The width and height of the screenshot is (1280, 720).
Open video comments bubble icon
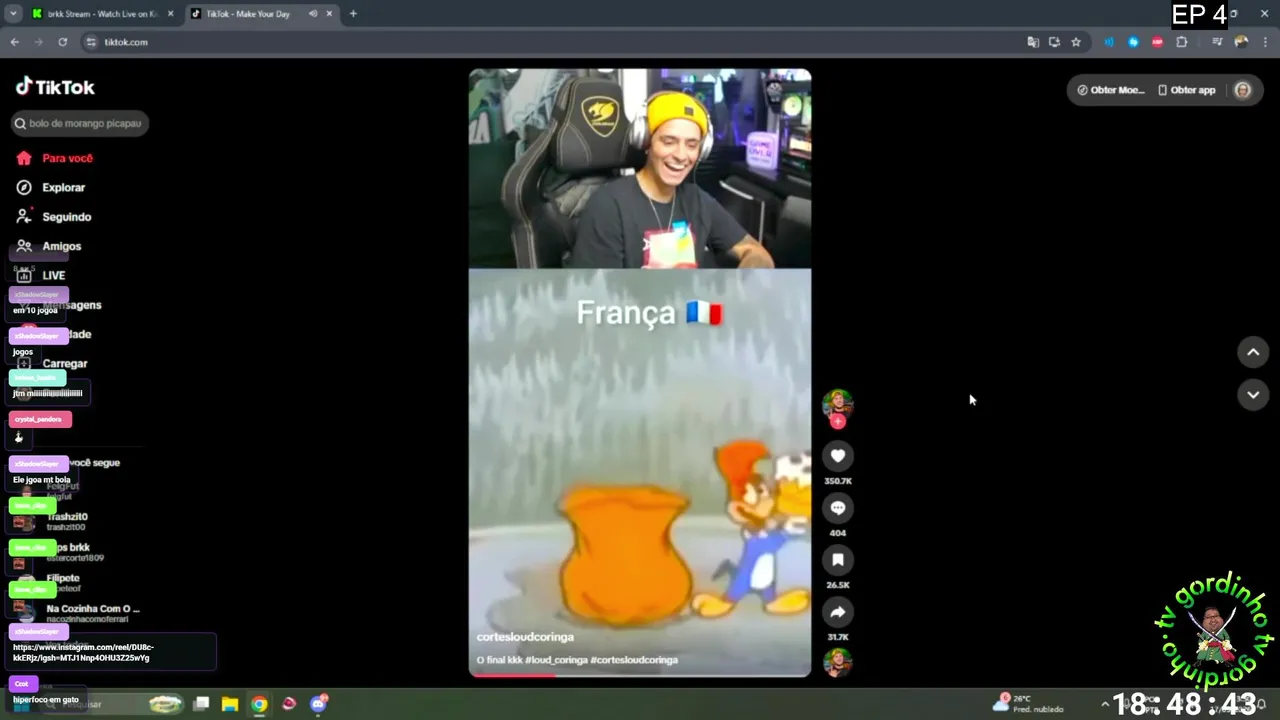coord(838,508)
